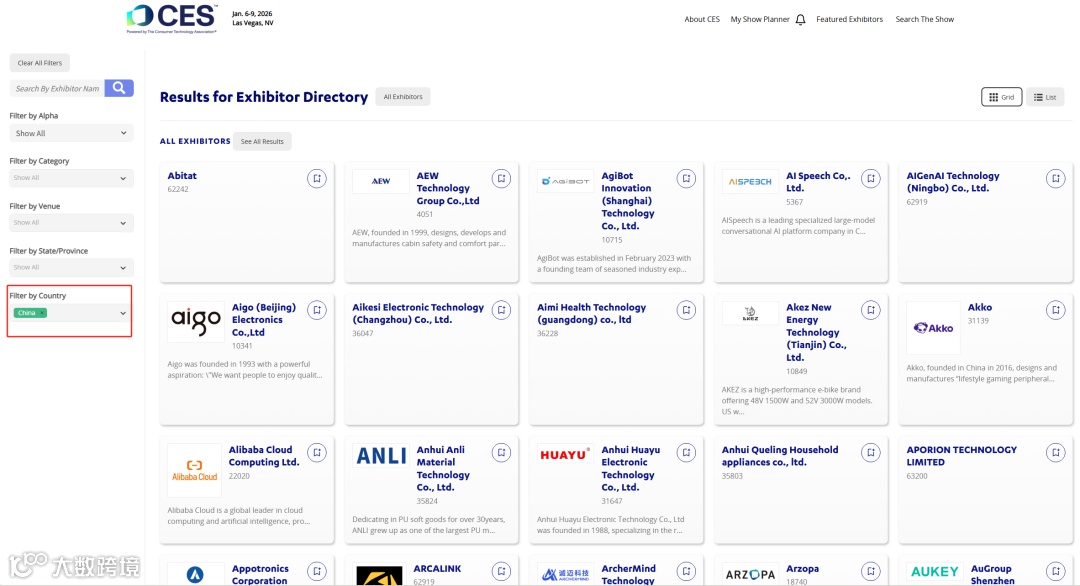Open About CES menu item
This screenshot has height=586, width=1080.
(x=702, y=19)
